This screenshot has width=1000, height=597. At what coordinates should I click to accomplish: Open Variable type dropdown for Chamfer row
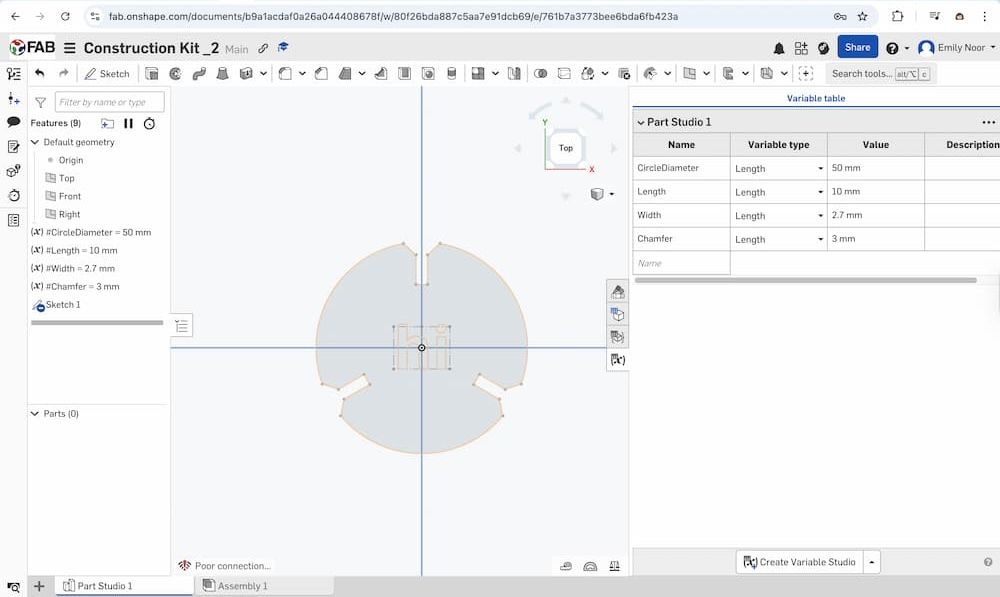pyautogui.click(x=820, y=239)
